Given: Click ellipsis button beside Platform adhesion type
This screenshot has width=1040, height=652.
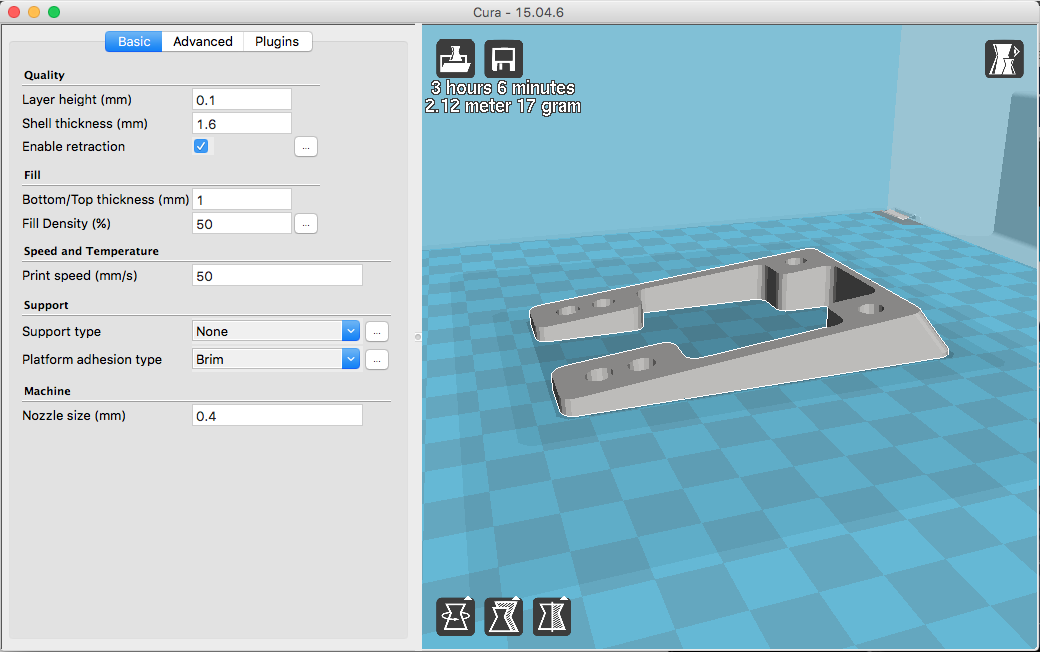Looking at the screenshot, I should [376, 359].
